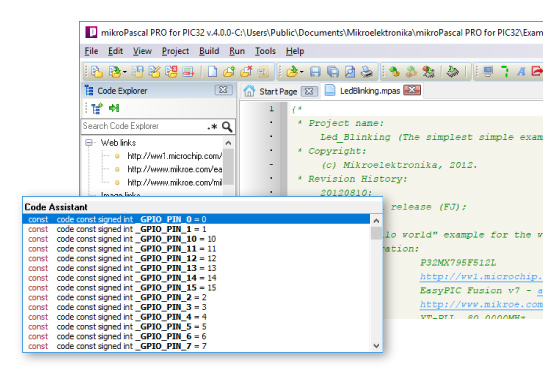Screen dimensions: 543x373
Task: Click the Save All icon
Action: tap(333, 72)
